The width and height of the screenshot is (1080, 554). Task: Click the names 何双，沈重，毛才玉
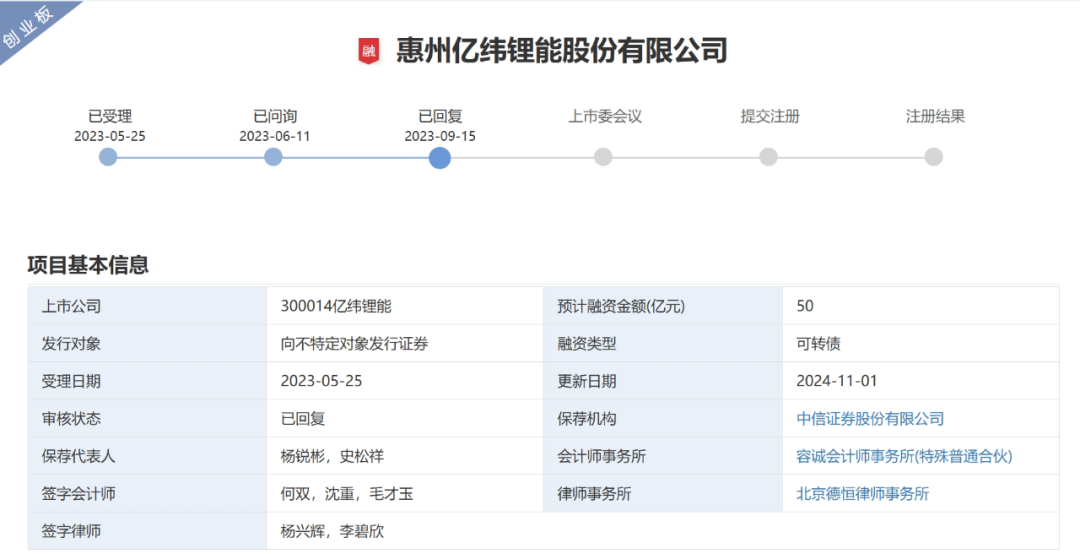pyautogui.click(x=347, y=494)
